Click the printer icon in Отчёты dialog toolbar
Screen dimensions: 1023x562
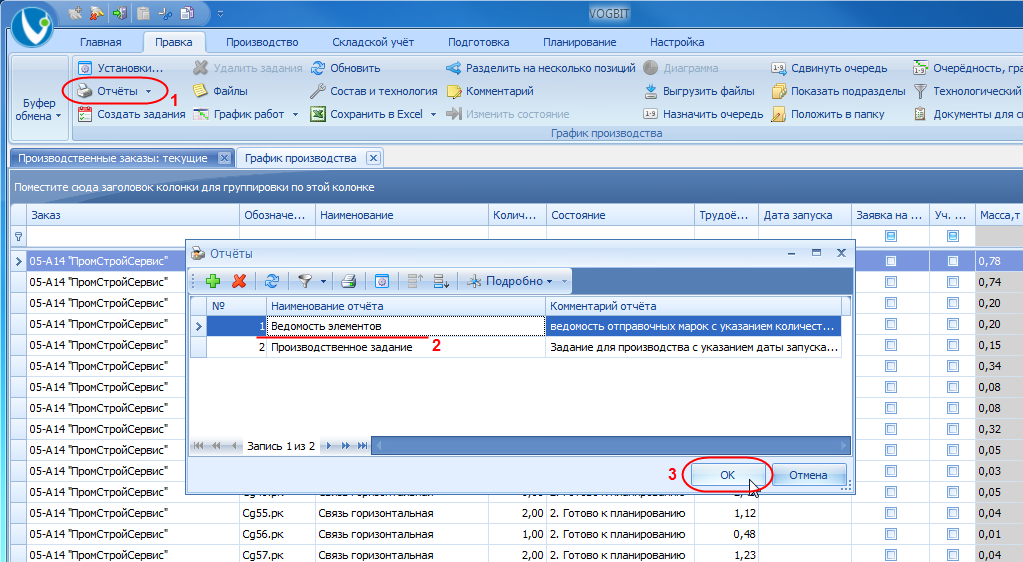[348, 281]
